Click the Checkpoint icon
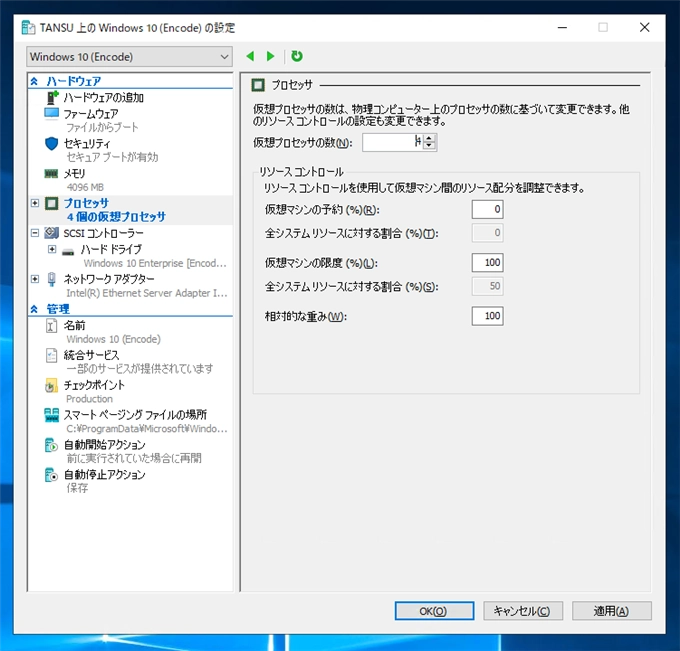680x651 pixels. tap(51, 385)
